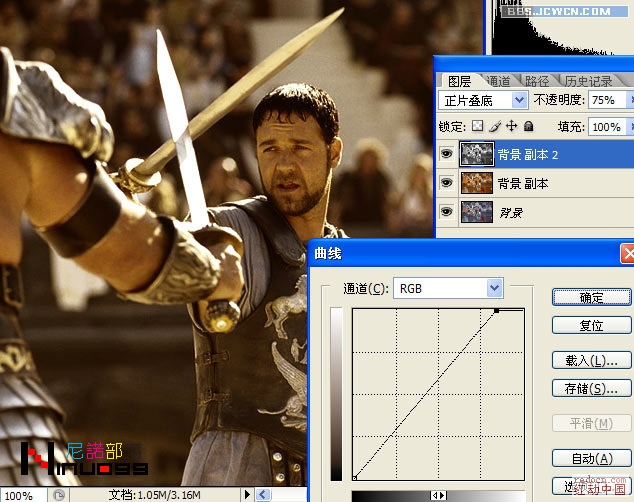The image size is (634, 502).
Task: Close the 曲线 curves dialog
Action: pos(628,254)
